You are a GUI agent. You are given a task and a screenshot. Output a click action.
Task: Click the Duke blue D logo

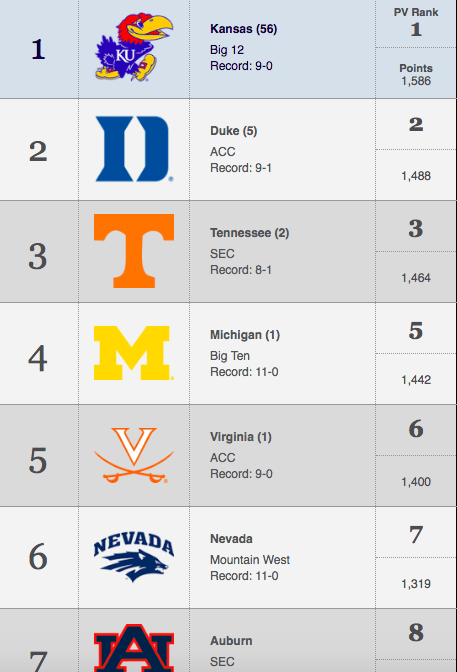pos(134,149)
